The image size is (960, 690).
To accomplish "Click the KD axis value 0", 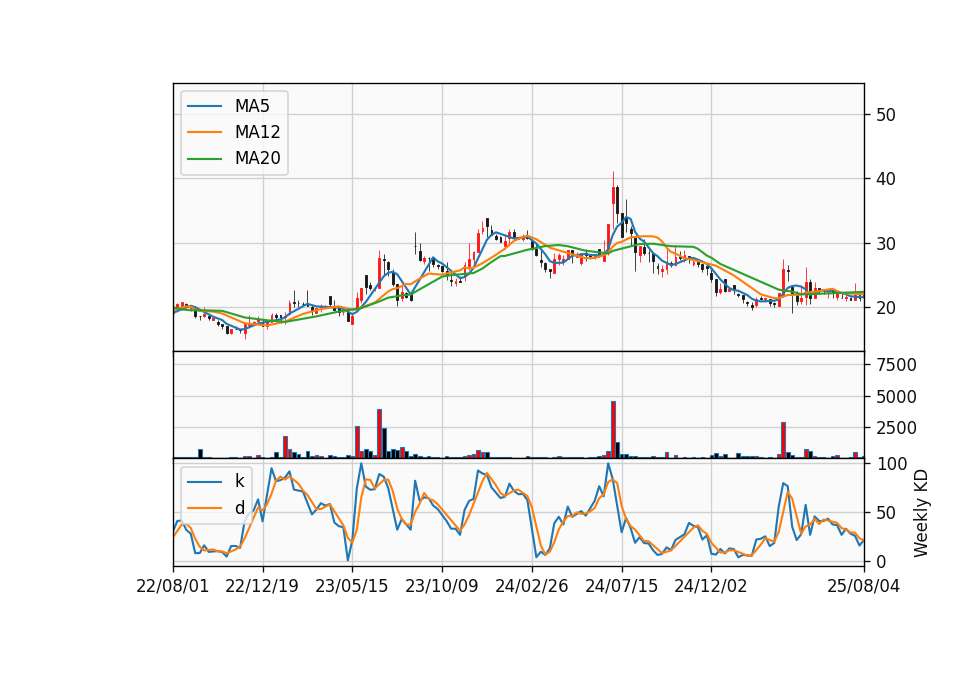I will coord(880,561).
